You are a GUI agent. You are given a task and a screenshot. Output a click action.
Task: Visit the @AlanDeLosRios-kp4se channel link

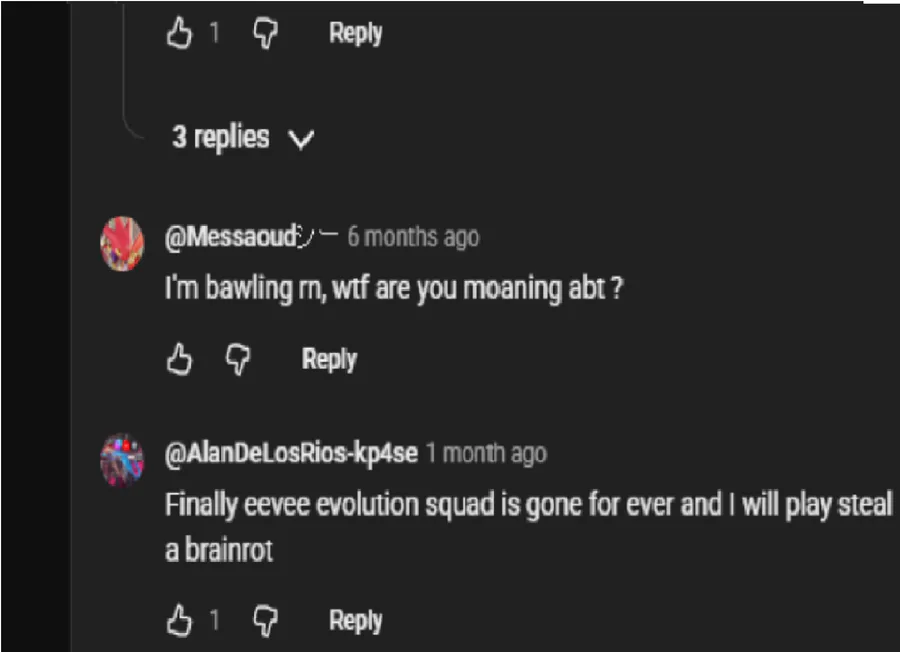pos(291,453)
